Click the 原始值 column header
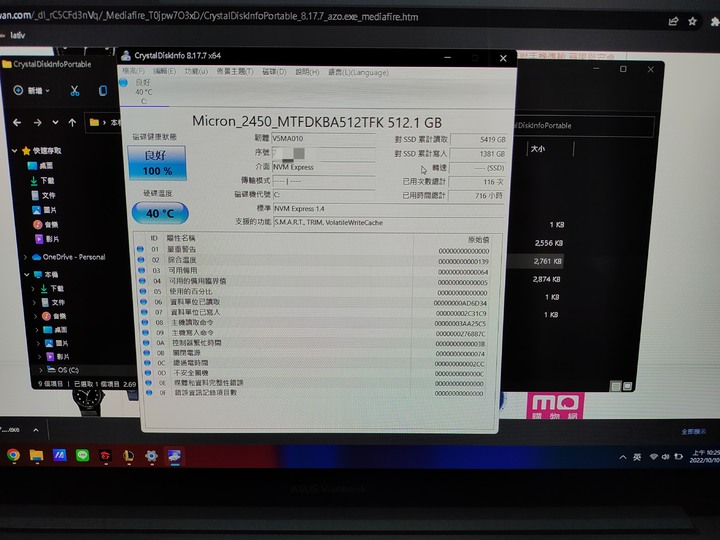This screenshot has height=540, width=720. pyautogui.click(x=478, y=239)
